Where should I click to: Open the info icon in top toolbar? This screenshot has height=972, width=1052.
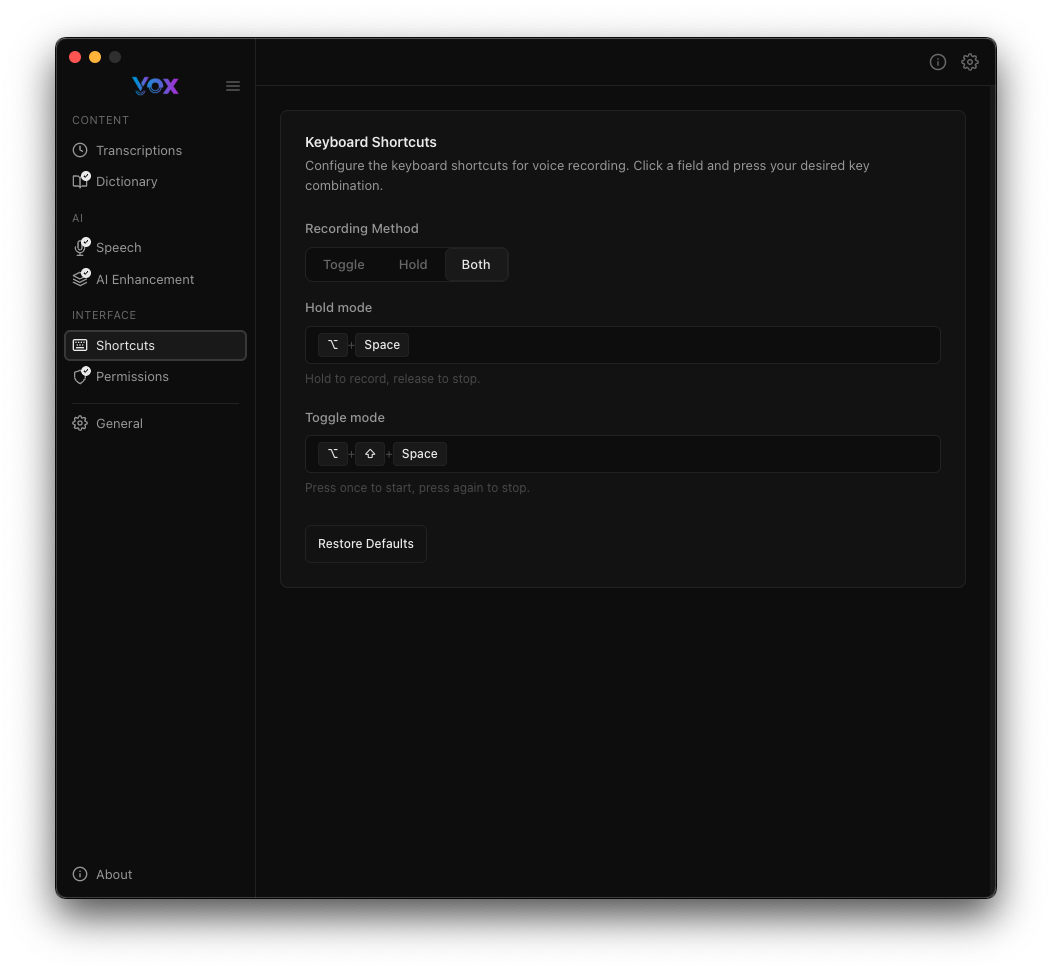pyautogui.click(x=938, y=62)
